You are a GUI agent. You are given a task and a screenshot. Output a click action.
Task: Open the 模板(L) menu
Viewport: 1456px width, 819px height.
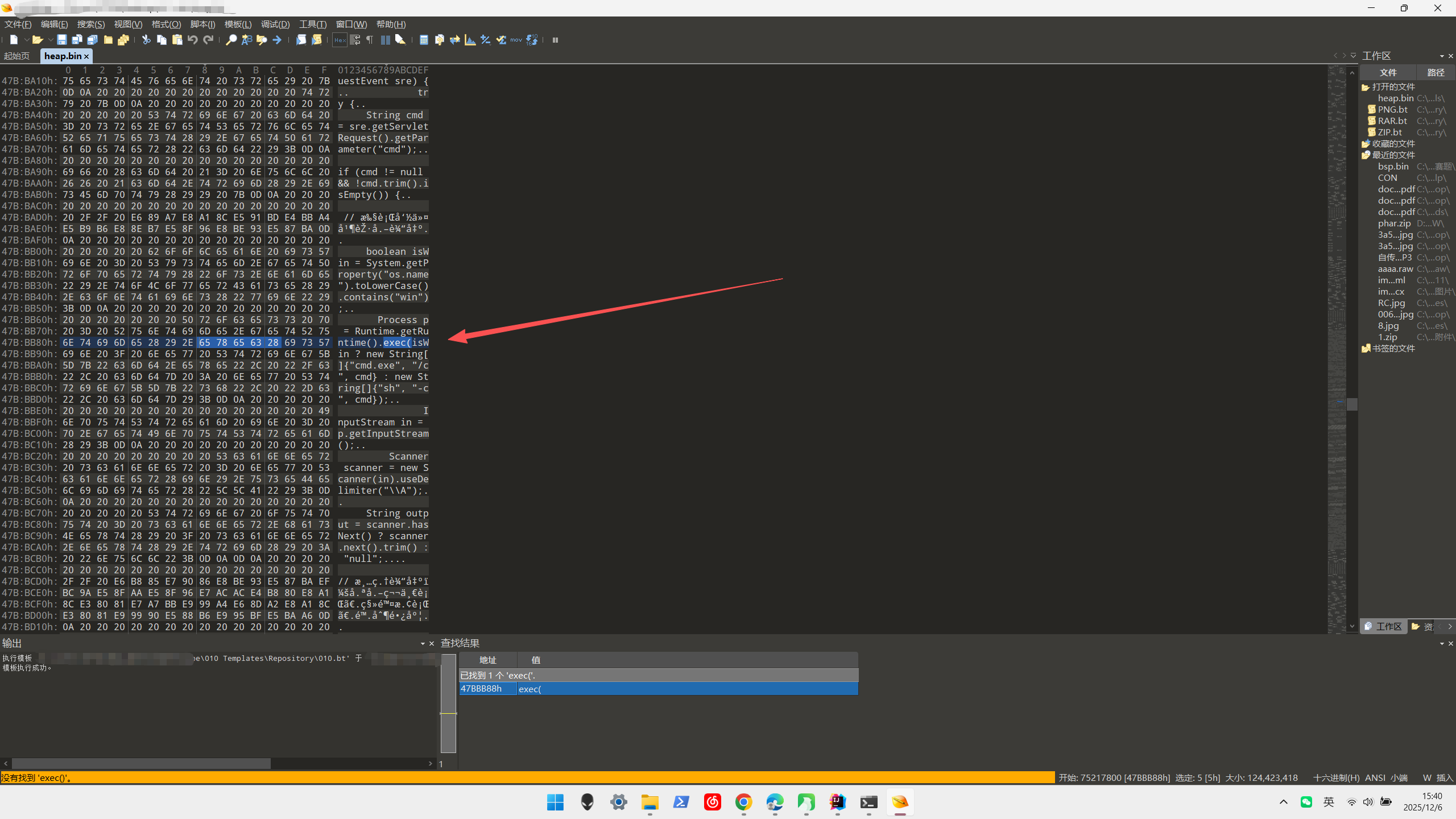pos(238,24)
